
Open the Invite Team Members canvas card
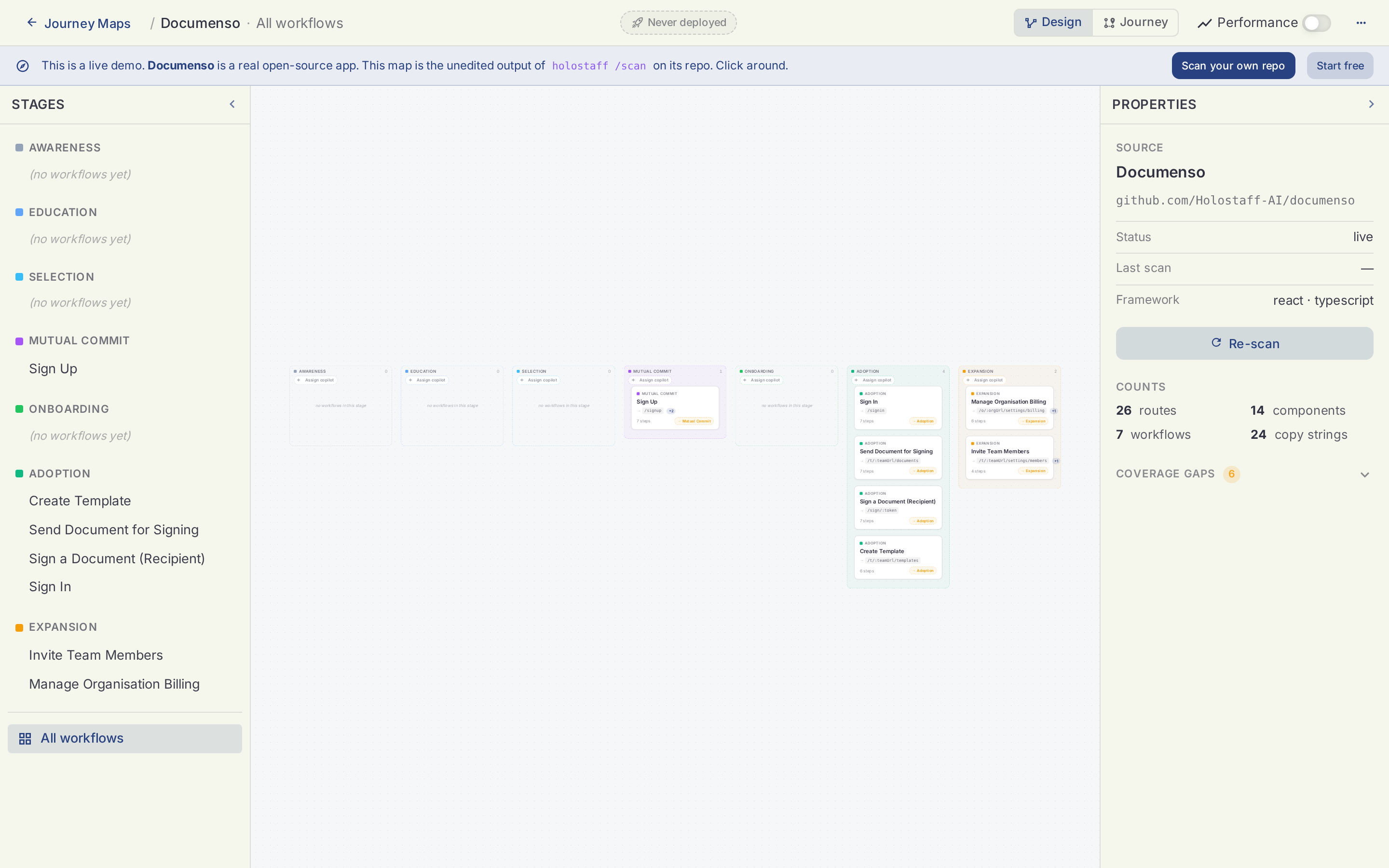coord(1009,458)
